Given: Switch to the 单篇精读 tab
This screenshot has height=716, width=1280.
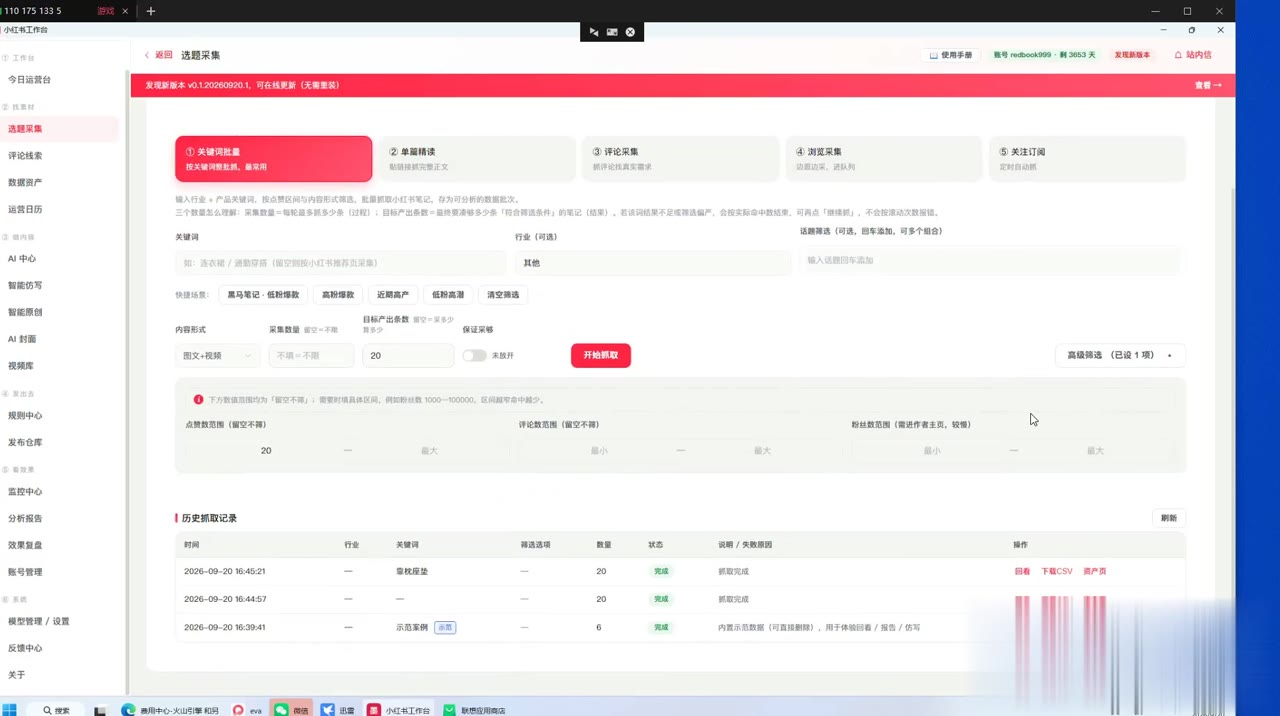Looking at the screenshot, I should pyautogui.click(x=476, y=159).
